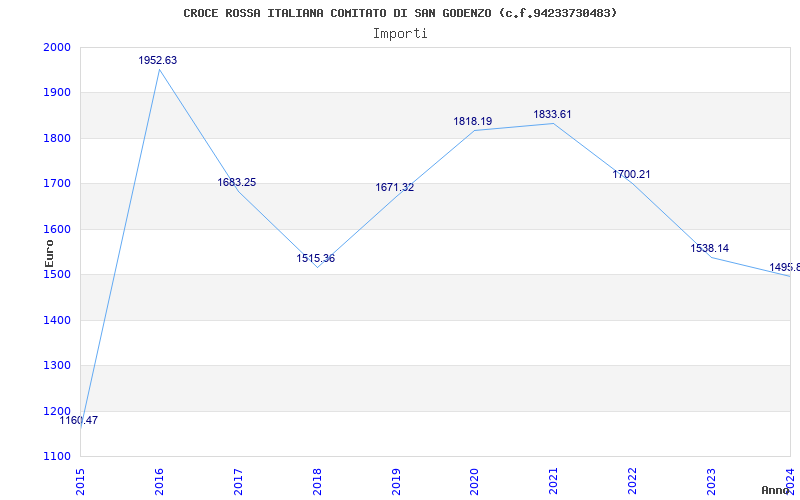Viewport: 800px width, 500px height.
Task: Click the Euro axis title
Action: (x=49, y=254)
